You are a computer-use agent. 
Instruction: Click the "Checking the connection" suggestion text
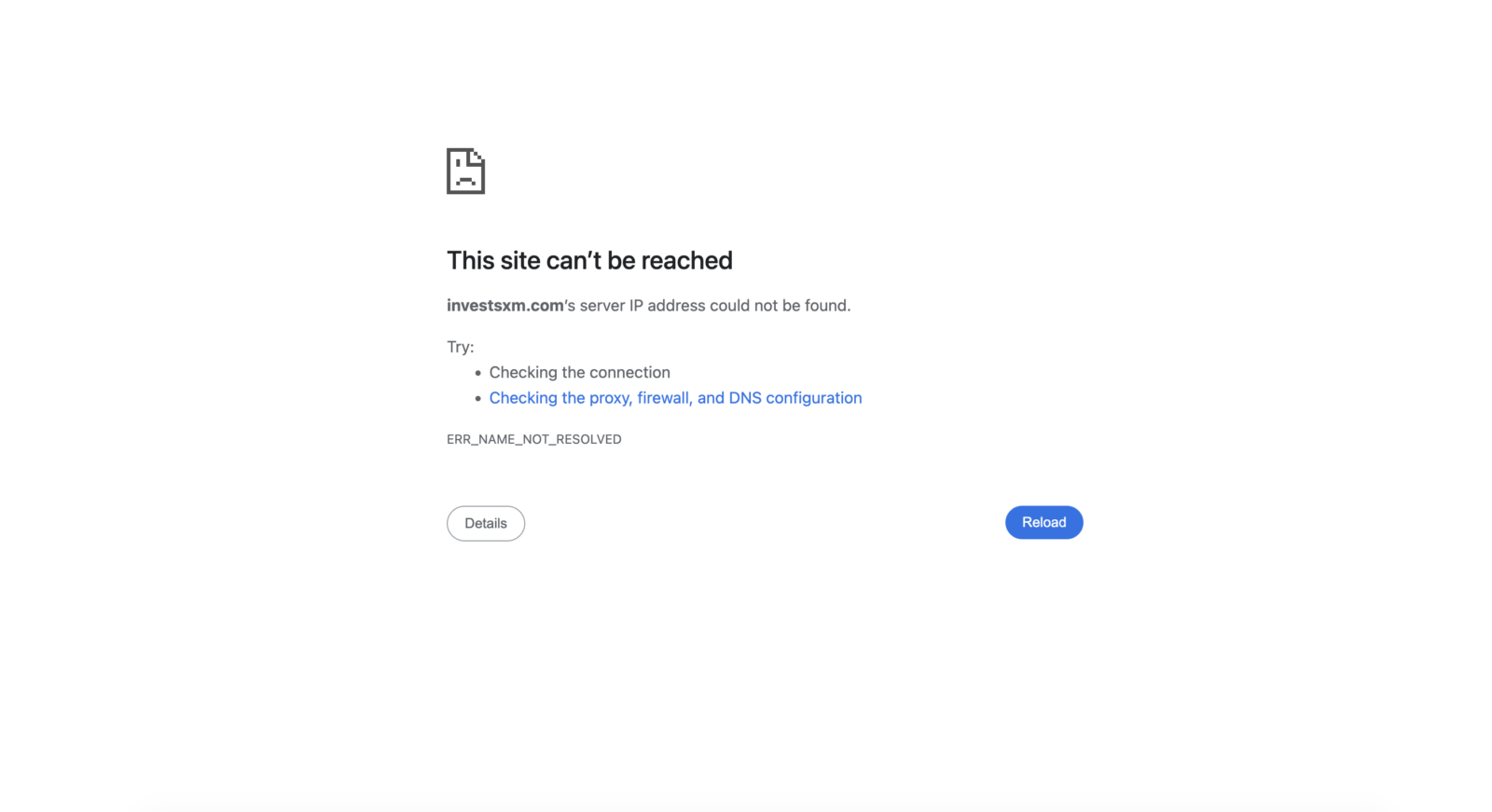click(579, 373)
